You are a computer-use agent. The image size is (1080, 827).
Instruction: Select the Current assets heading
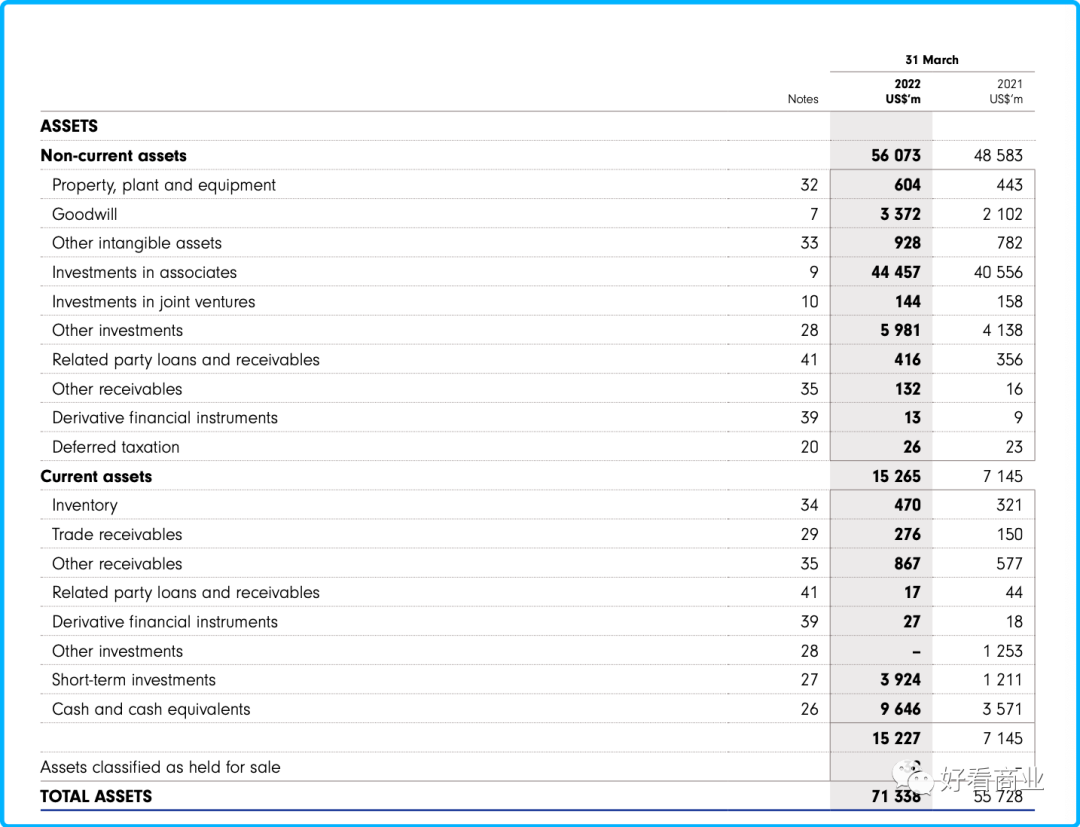(96, 477)
